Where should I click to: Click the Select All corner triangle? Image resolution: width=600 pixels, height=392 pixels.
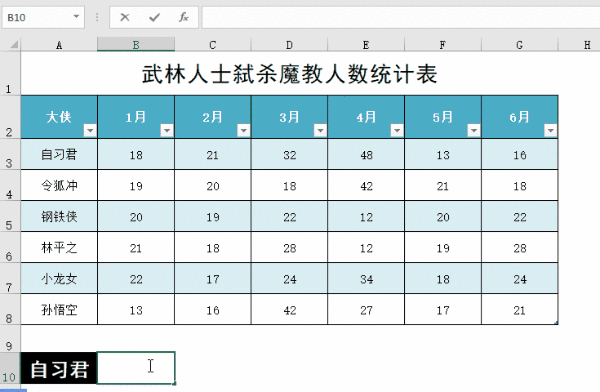[14, 45]
